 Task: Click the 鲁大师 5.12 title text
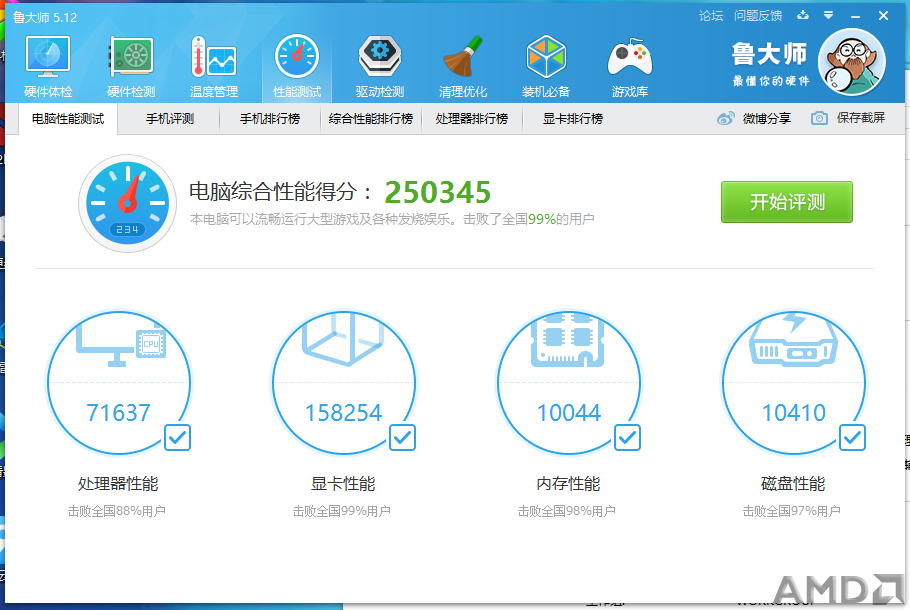pos(45,17)
